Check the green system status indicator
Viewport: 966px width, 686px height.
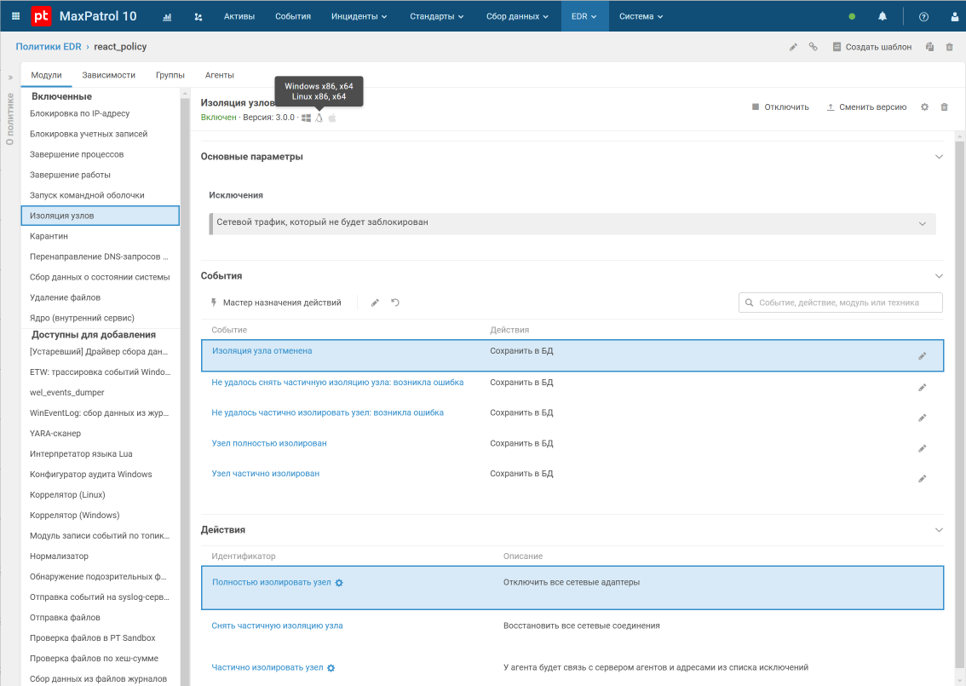852,17
